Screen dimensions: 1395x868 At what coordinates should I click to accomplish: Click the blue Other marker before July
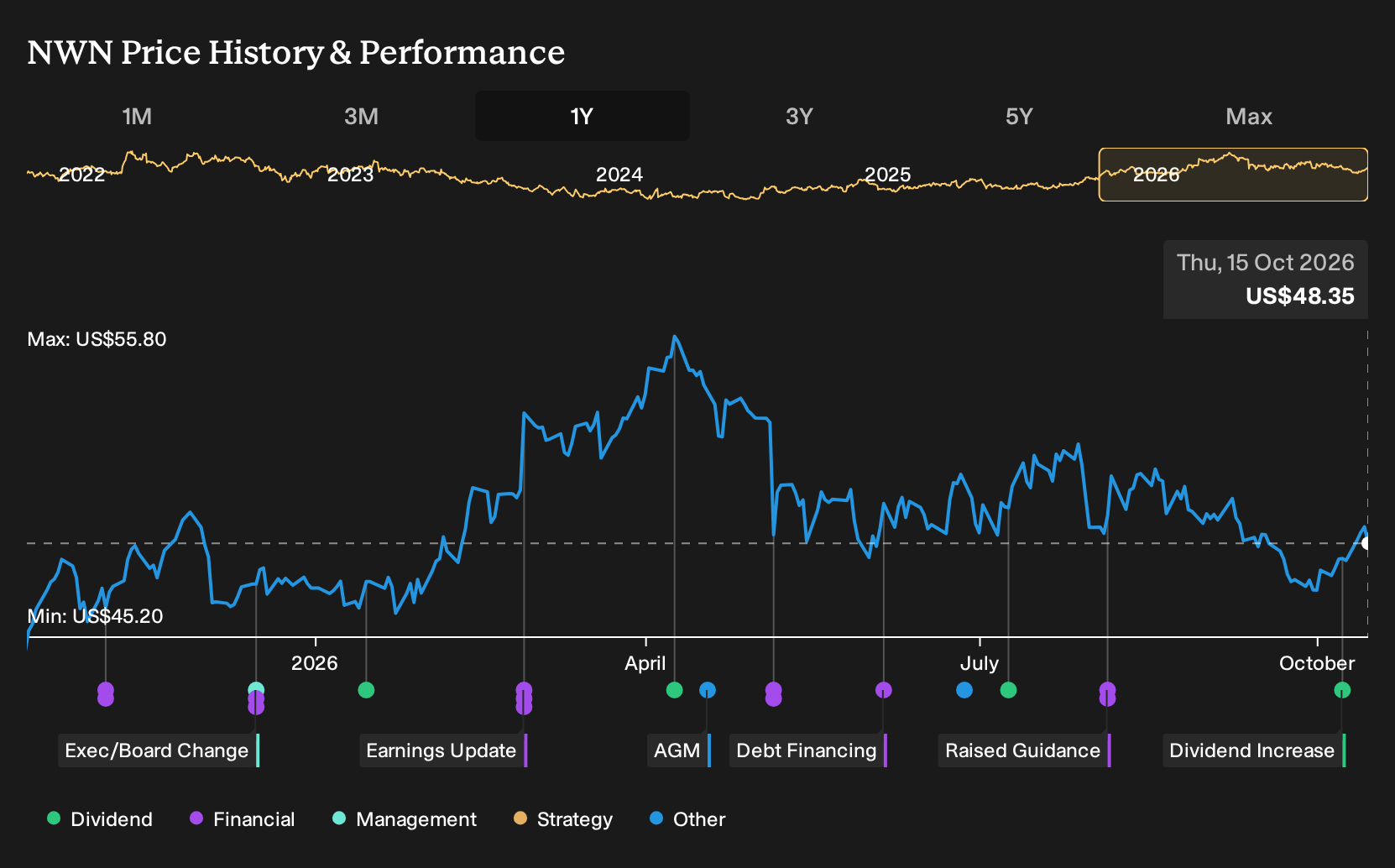click(964, 690)
